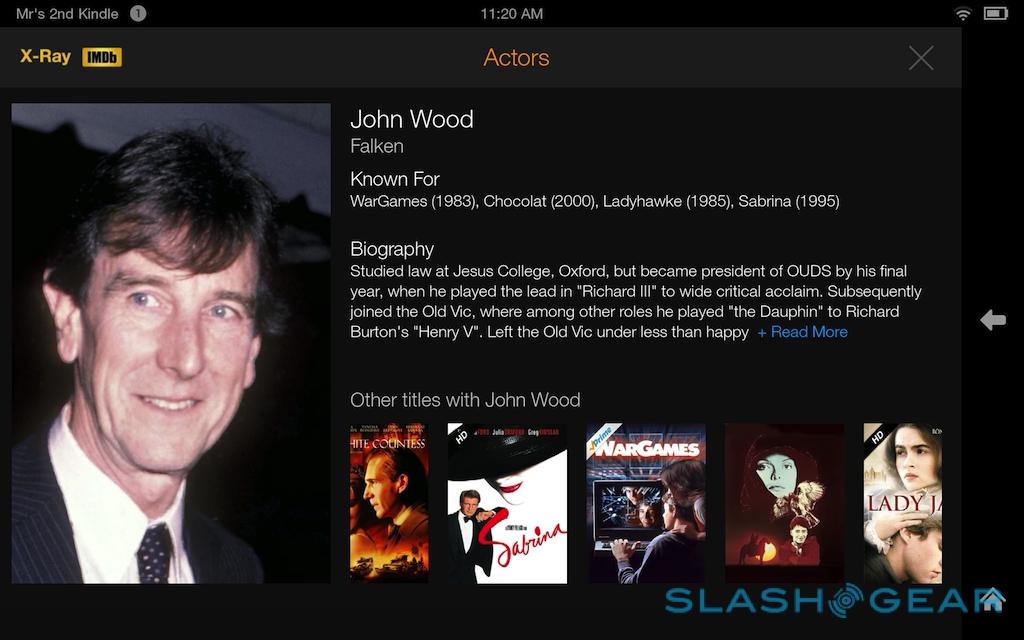The width and height of the screenshot is (1024, 640).
Task: Open the Lady Jane poster
Action: tap(903, 504)
